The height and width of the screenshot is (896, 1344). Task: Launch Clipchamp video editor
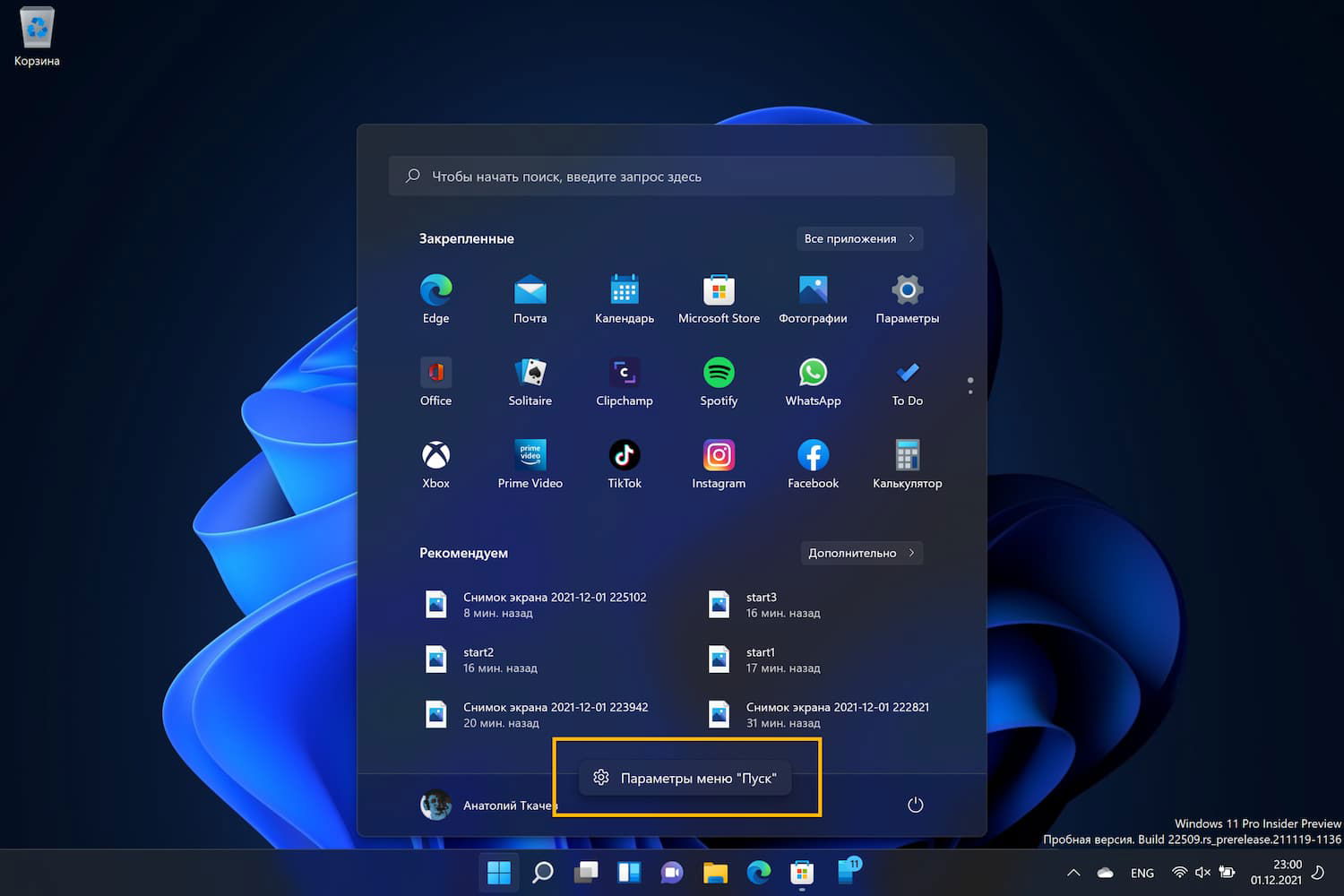coord(625,382)
